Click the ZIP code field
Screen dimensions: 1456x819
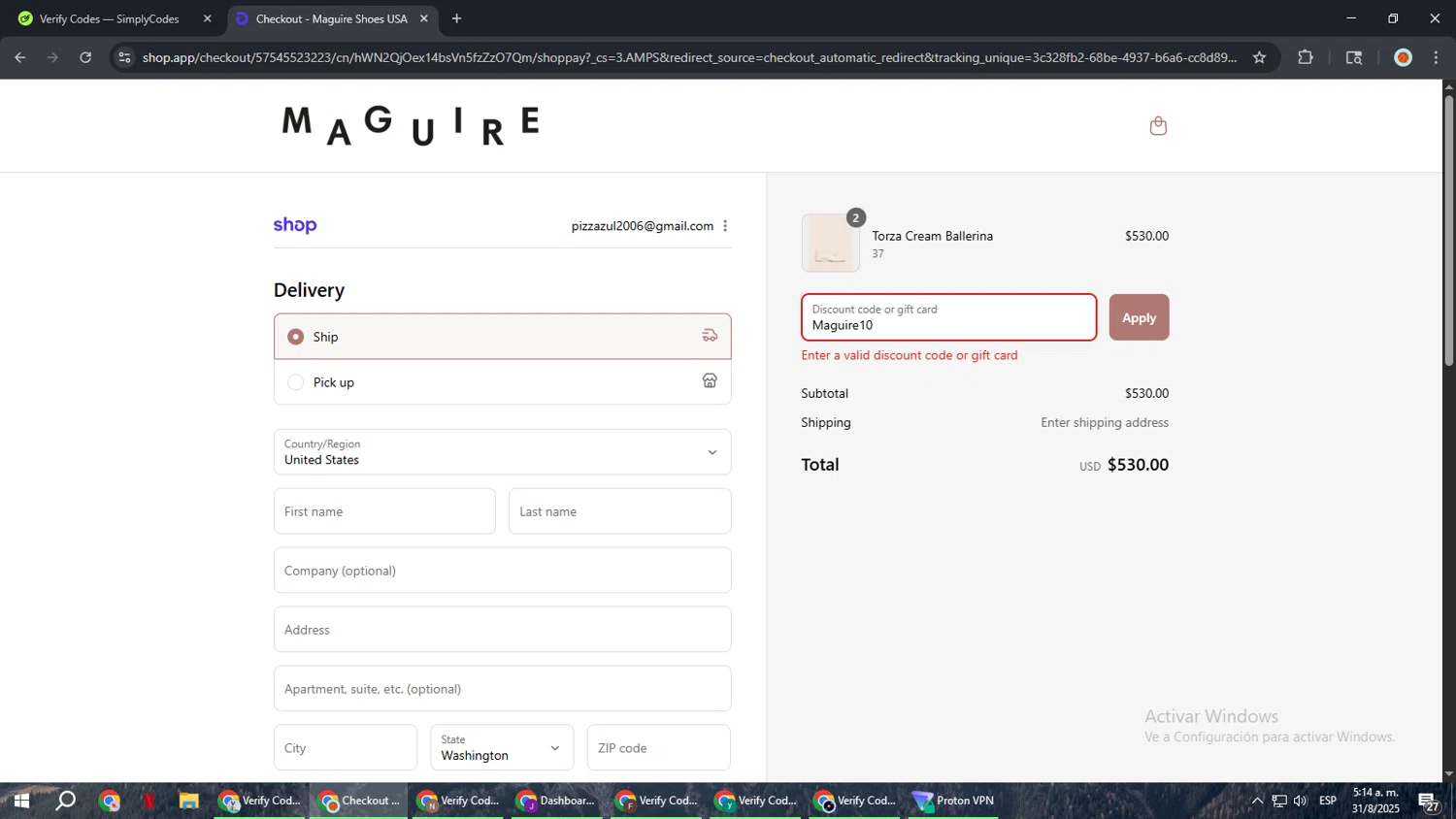point(658,747)
